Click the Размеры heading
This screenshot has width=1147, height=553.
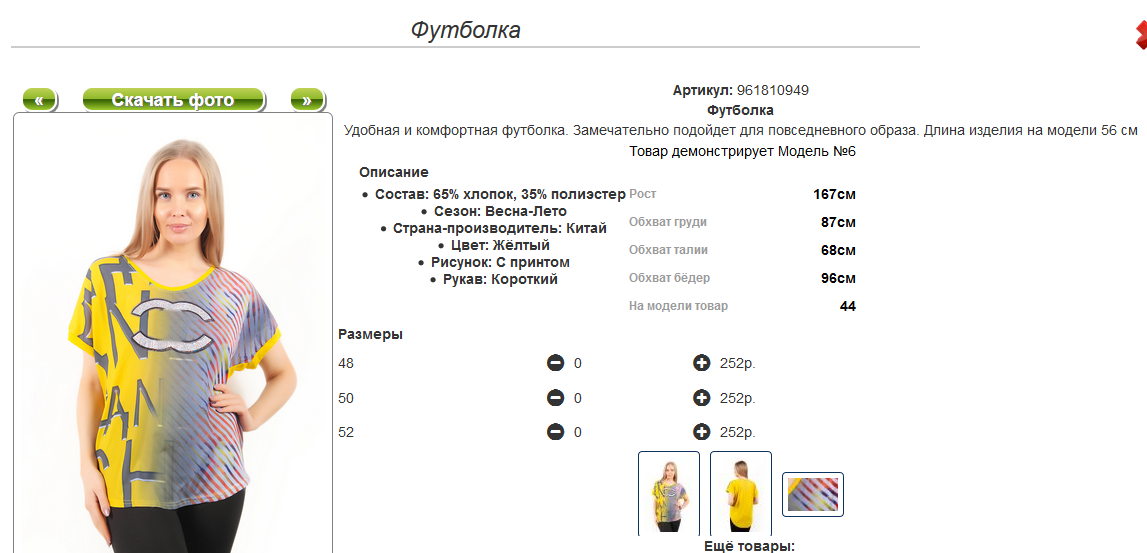point(371,335)
